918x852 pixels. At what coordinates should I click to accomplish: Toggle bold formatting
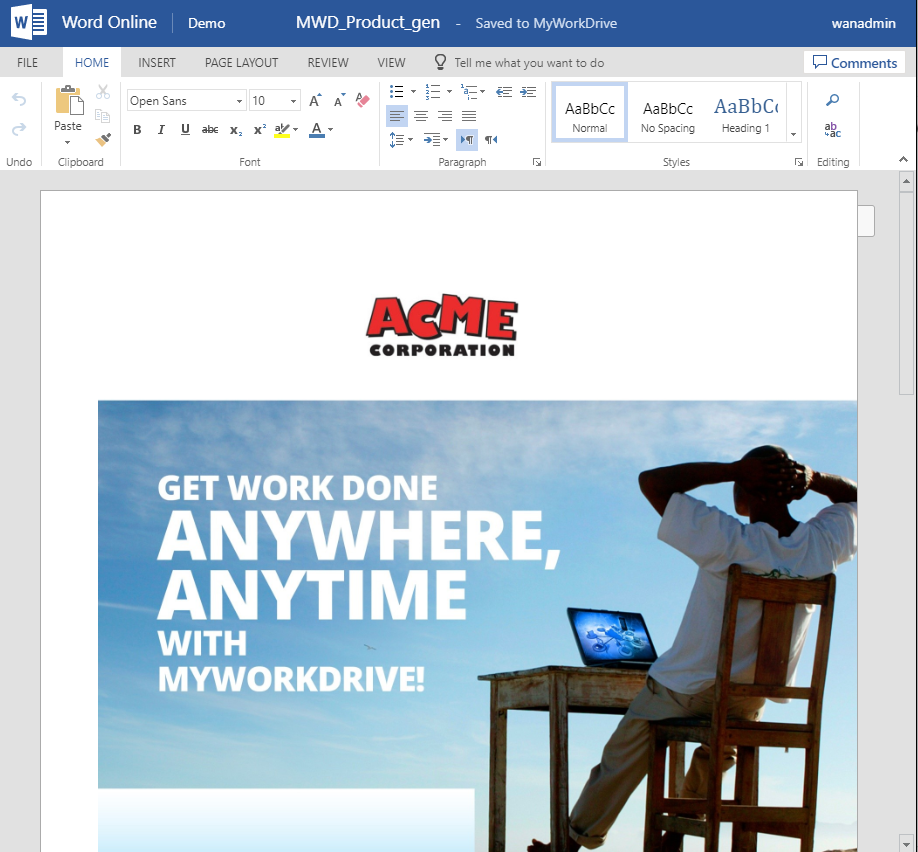pos(137,129)
